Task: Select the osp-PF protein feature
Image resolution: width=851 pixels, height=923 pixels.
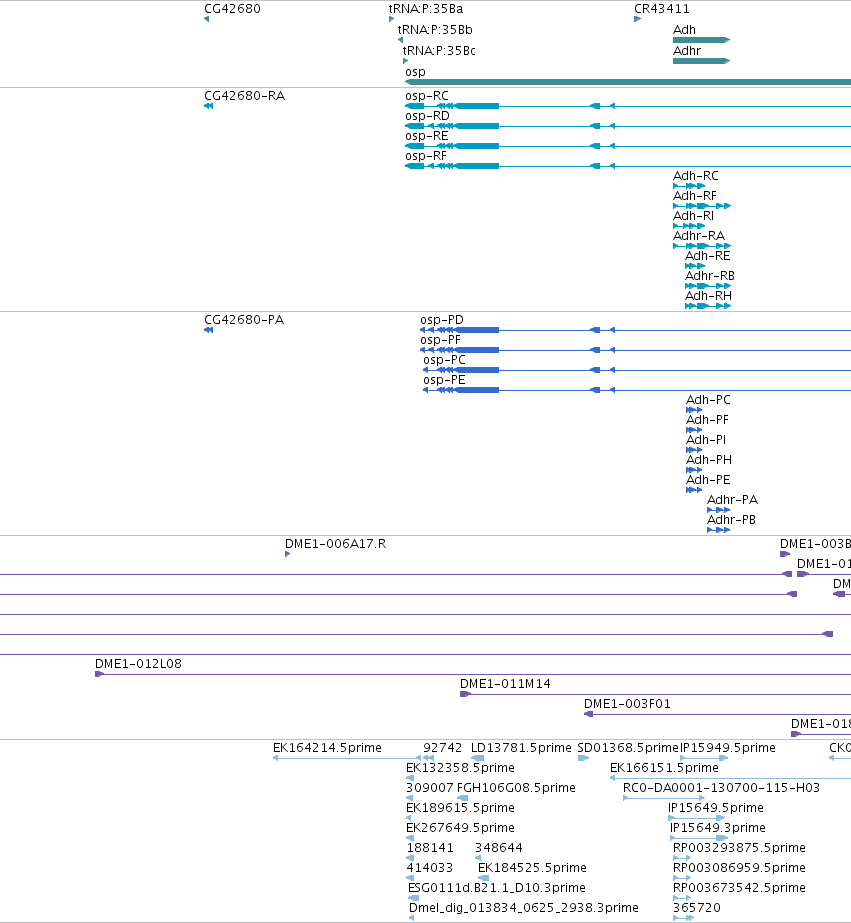Action: click(x=636, y=350)
